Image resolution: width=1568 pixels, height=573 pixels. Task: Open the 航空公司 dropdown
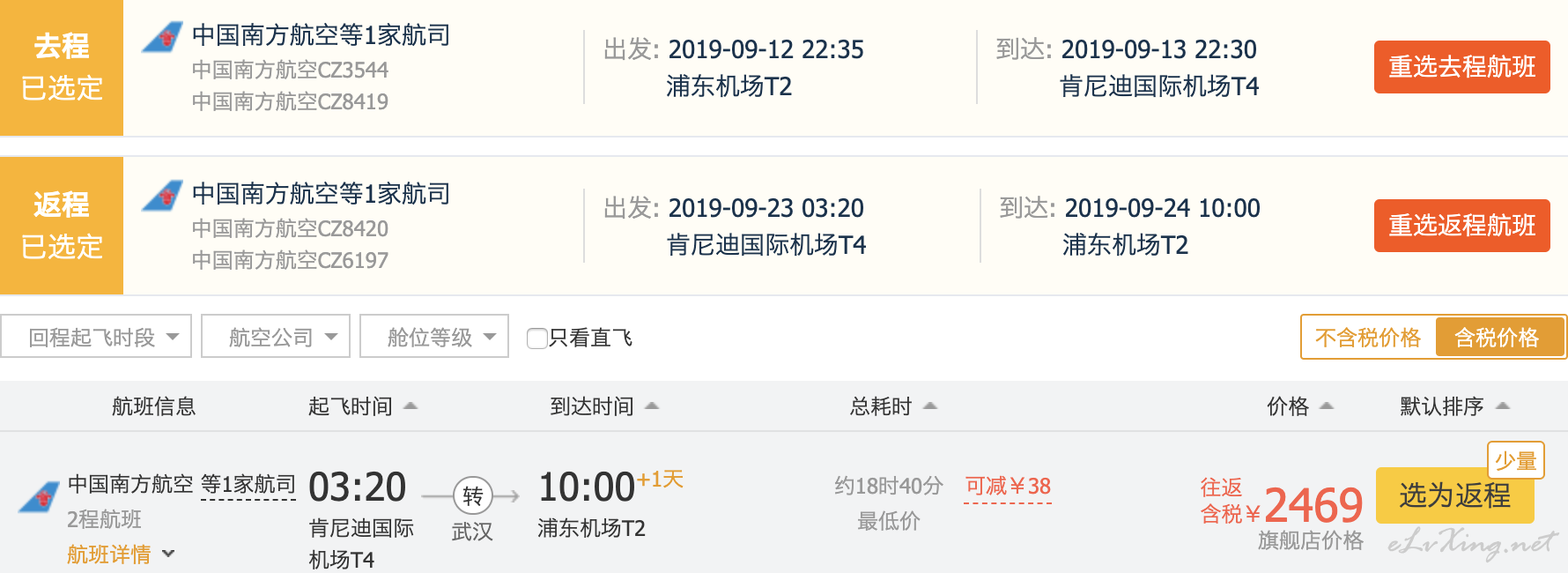pyautogui.click(x=276, y=337)
